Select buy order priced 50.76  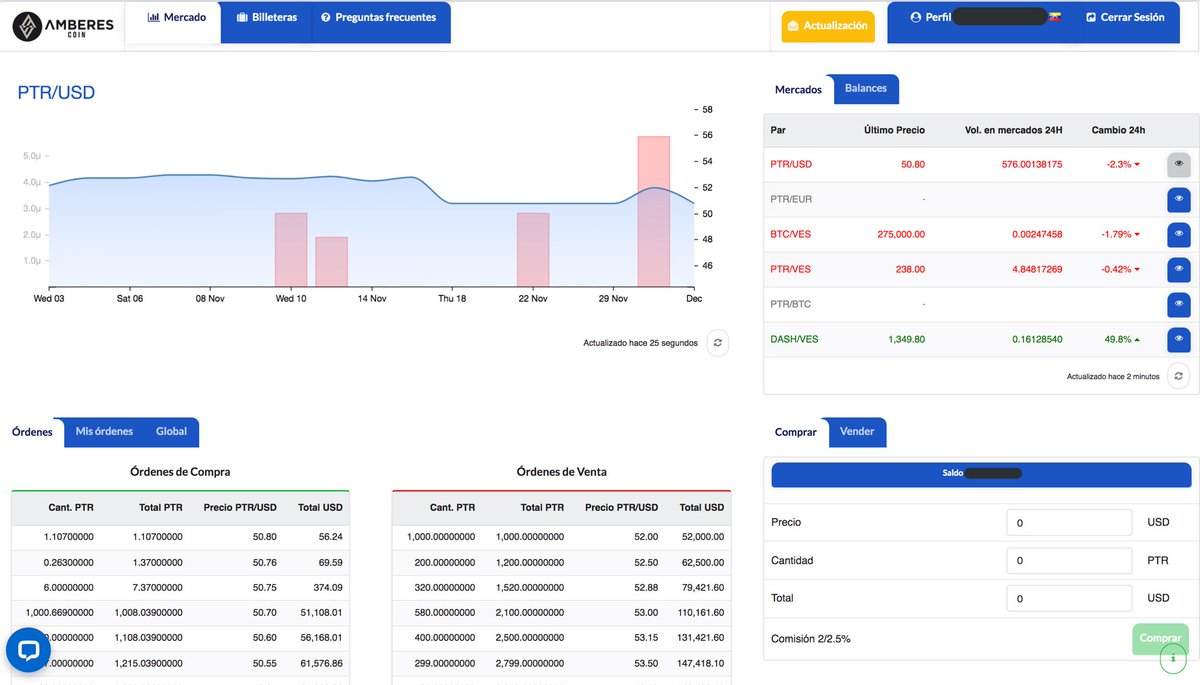click(180, 561)
